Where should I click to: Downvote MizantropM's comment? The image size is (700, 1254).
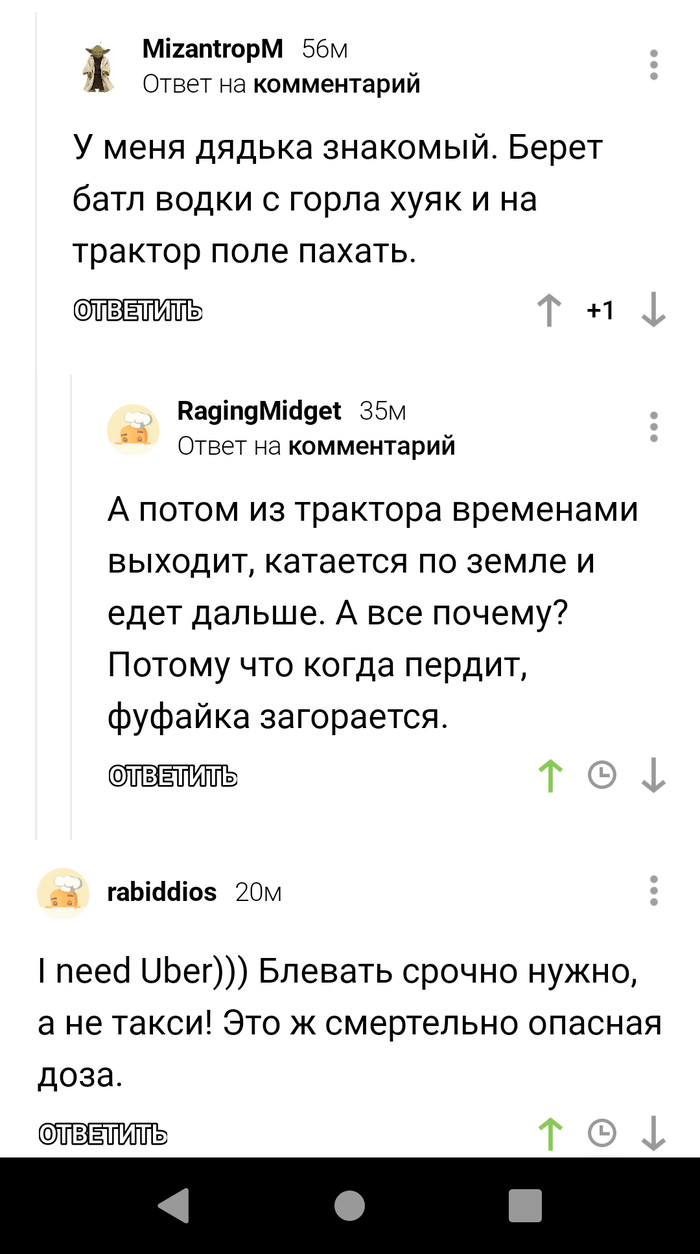(654, 311)
